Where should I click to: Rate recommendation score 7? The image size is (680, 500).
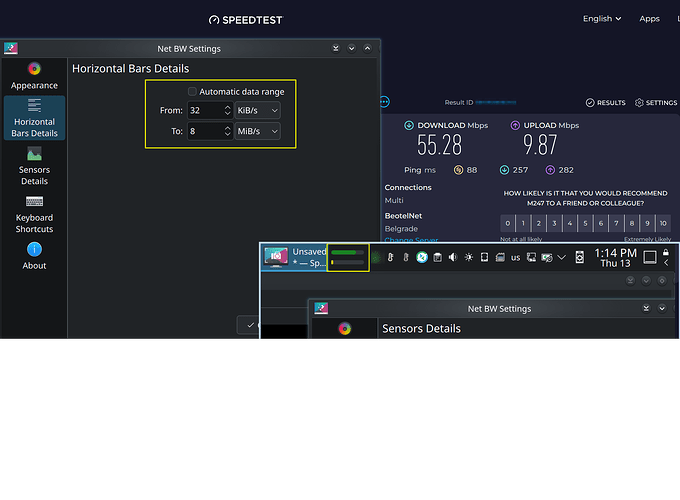pos(616,223)
